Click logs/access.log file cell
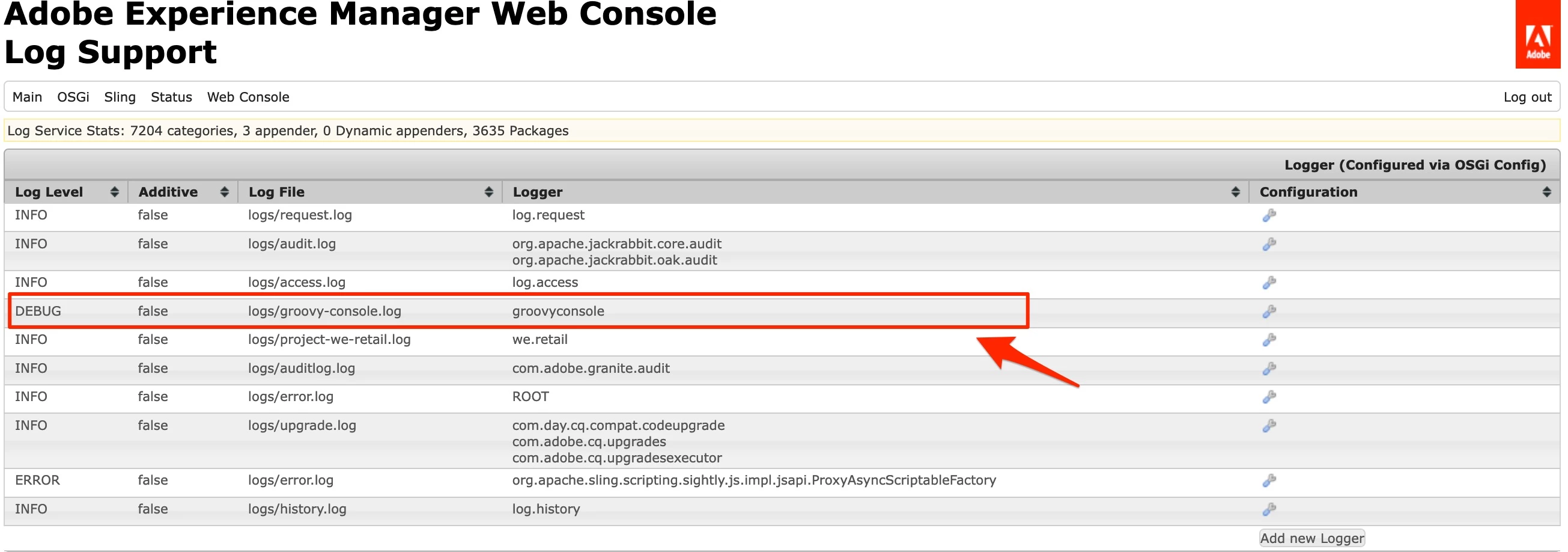Viewport: 1568px width, 552px height. point(296,282)
